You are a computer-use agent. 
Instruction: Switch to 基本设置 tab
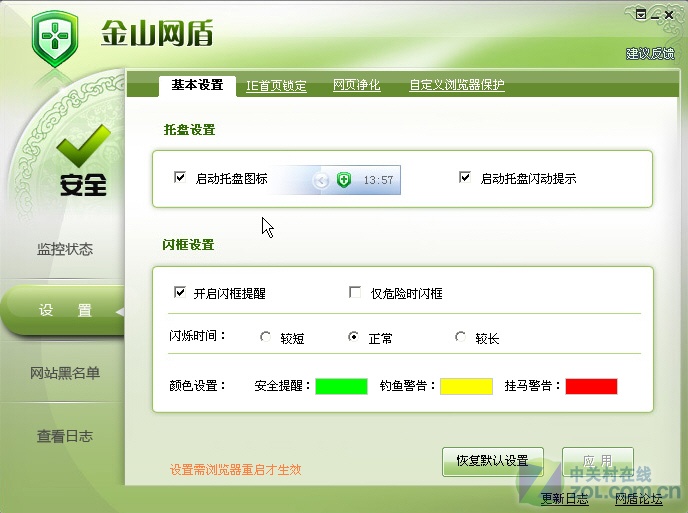tap(197, 85)
